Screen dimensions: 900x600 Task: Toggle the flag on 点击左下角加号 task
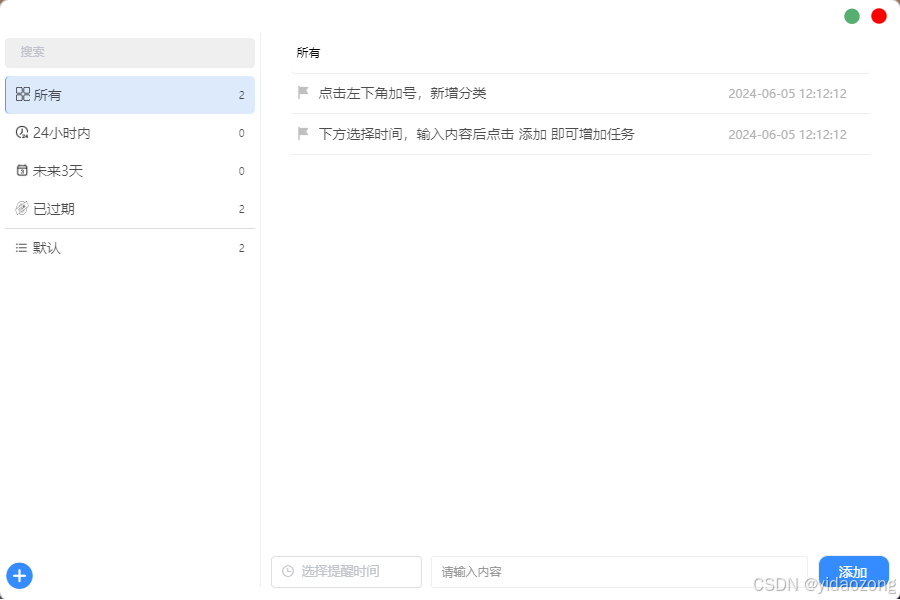coord(303,92)
